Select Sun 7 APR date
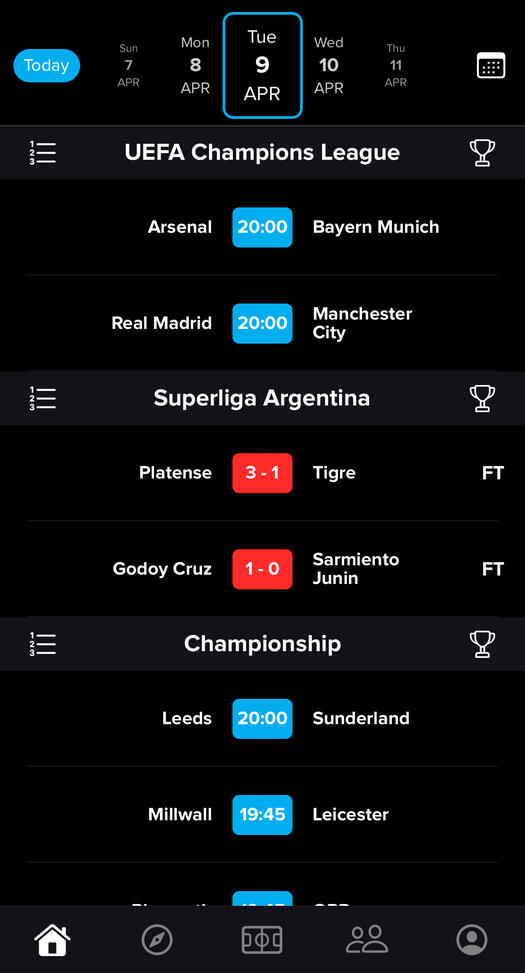525x973 pixels. click(x=128, y=65)
